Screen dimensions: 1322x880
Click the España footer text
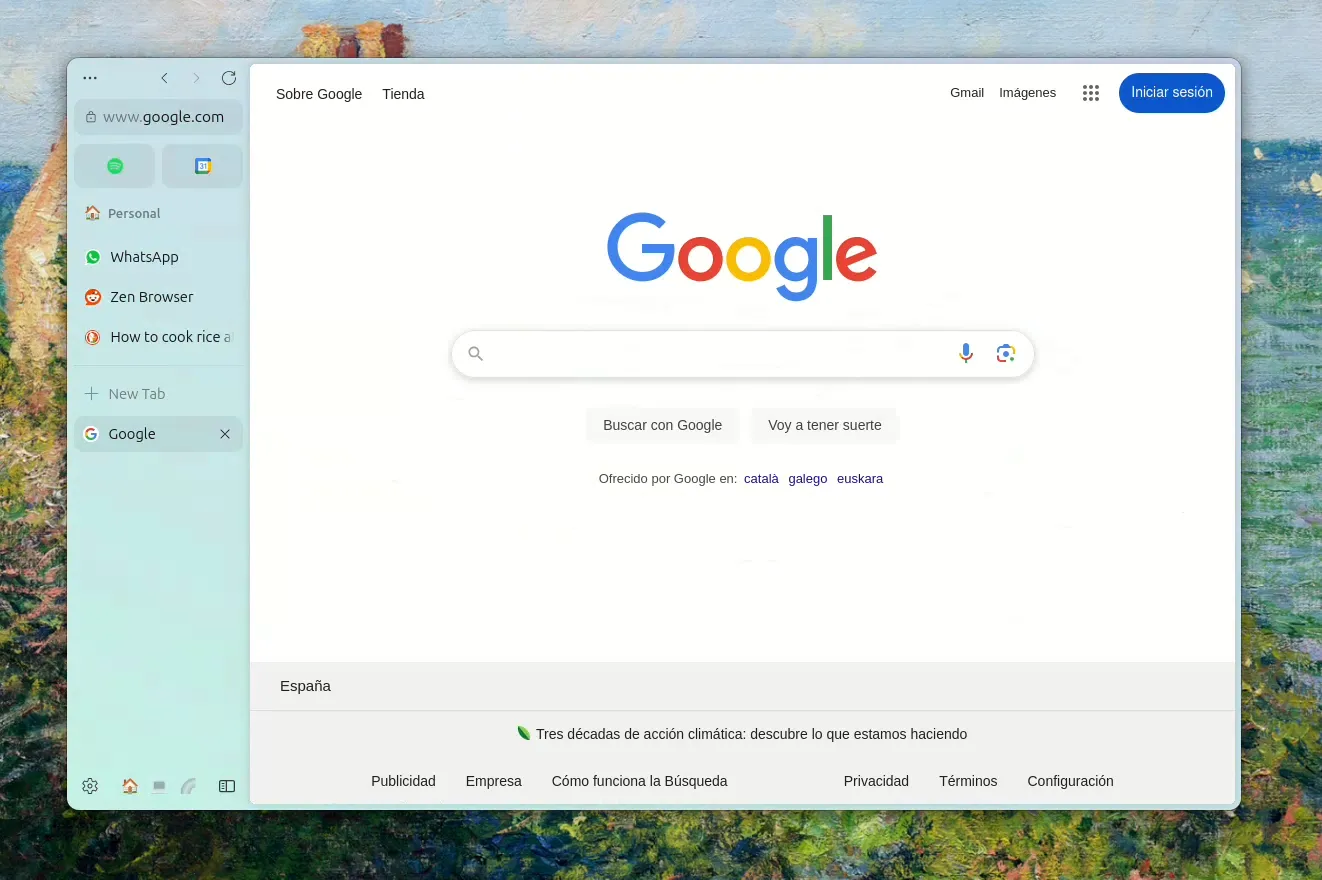[305, 686]
